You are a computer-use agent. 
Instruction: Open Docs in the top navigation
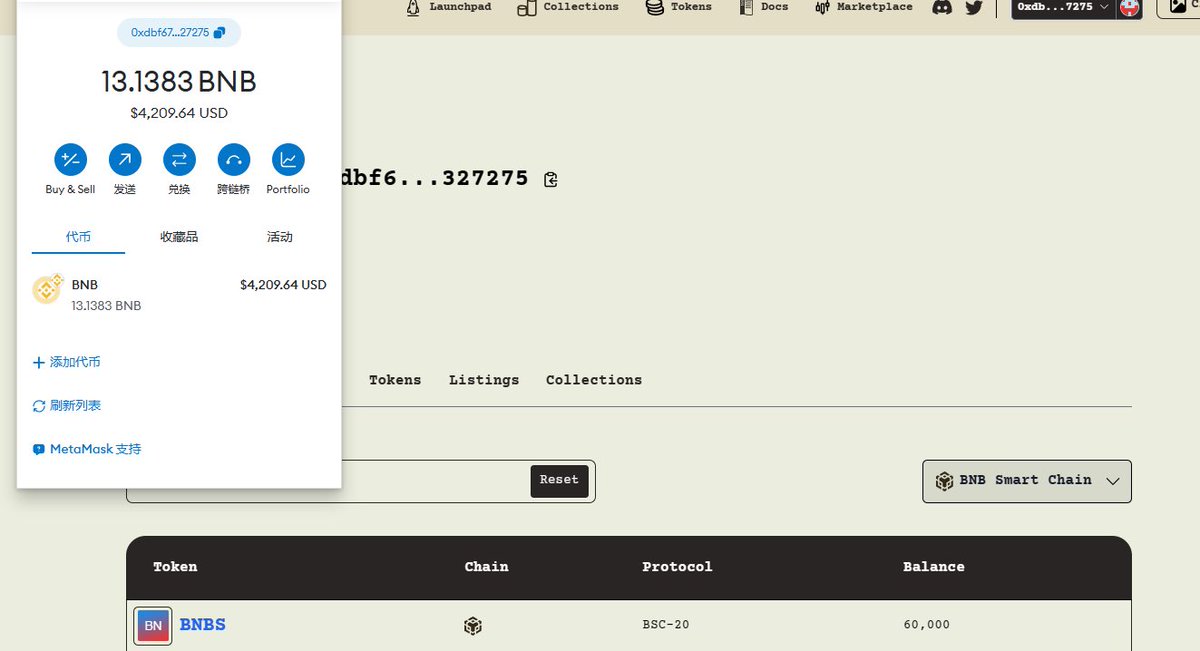764,7
